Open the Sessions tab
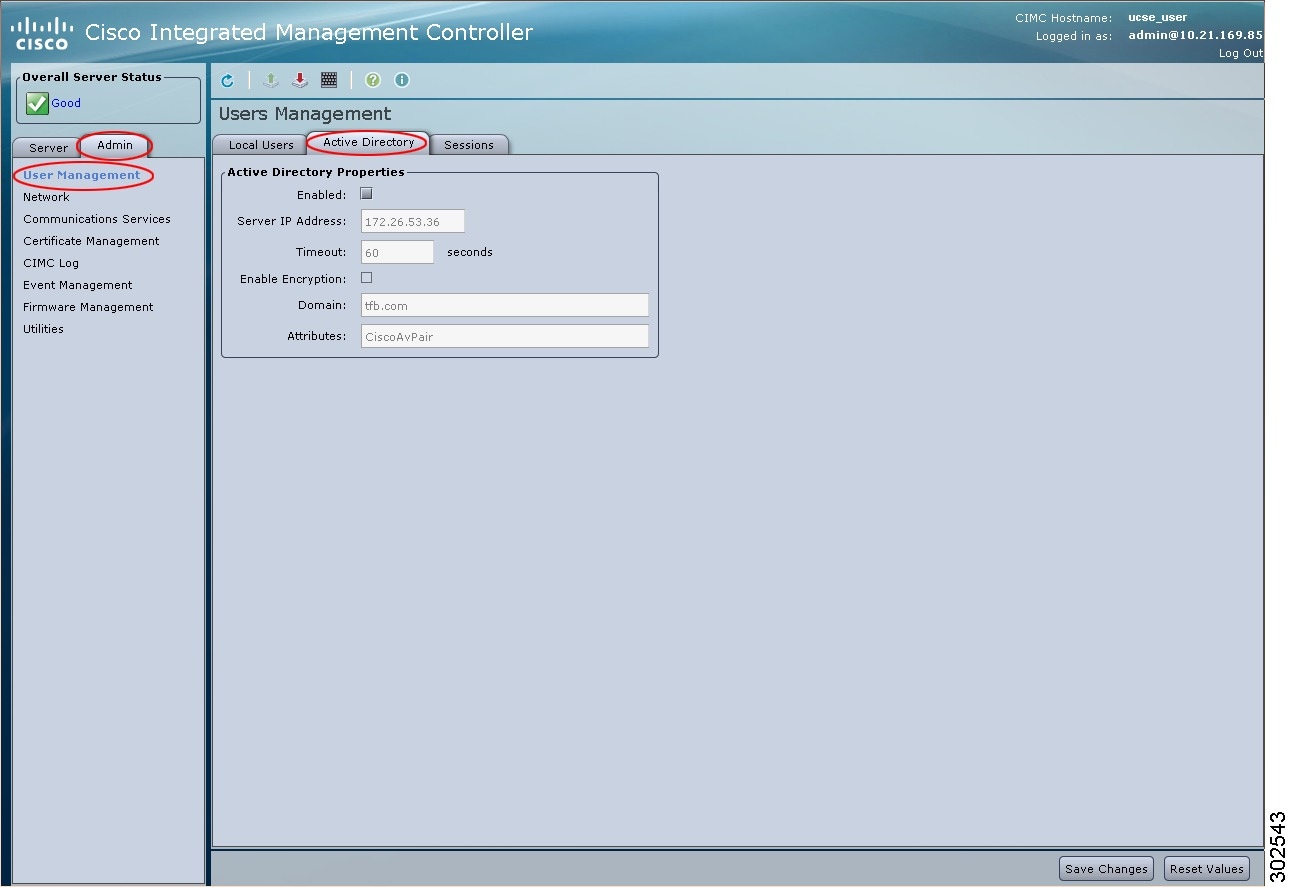1290x887 pixels. [x=469, y=144]
